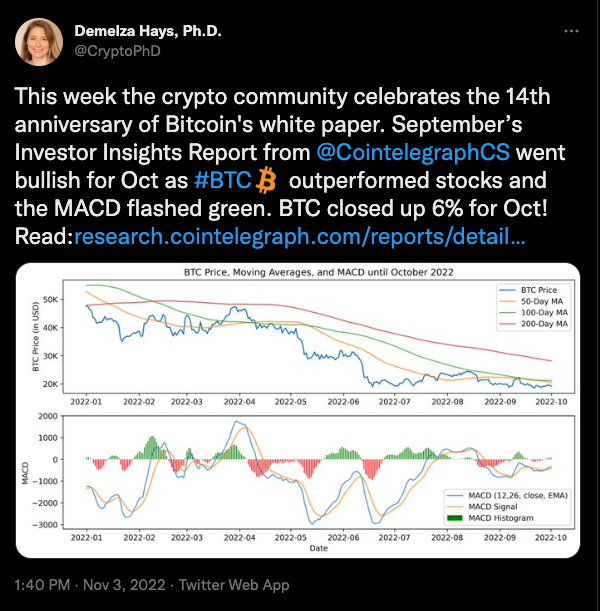Open the #BTC hashtag link
This screenshot has height=611, width=600.
222,180
